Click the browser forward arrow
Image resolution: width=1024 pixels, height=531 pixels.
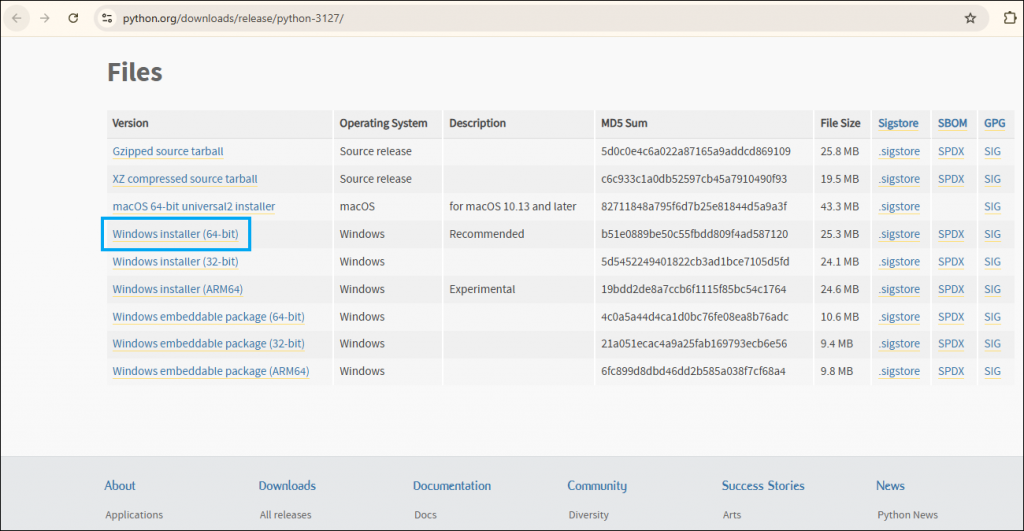(45, 18)
